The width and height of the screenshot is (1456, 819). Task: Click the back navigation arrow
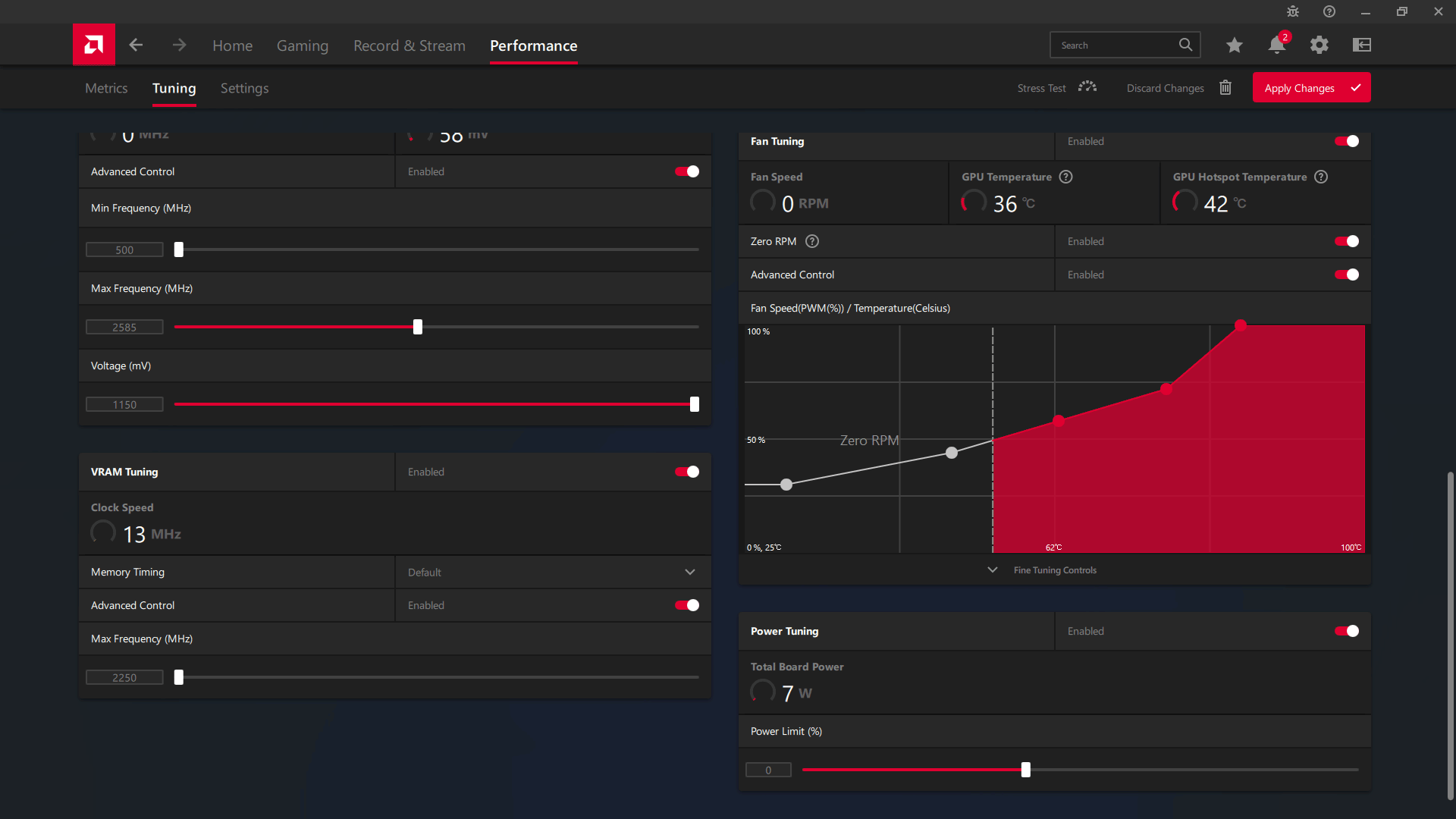tap(136, 45)
